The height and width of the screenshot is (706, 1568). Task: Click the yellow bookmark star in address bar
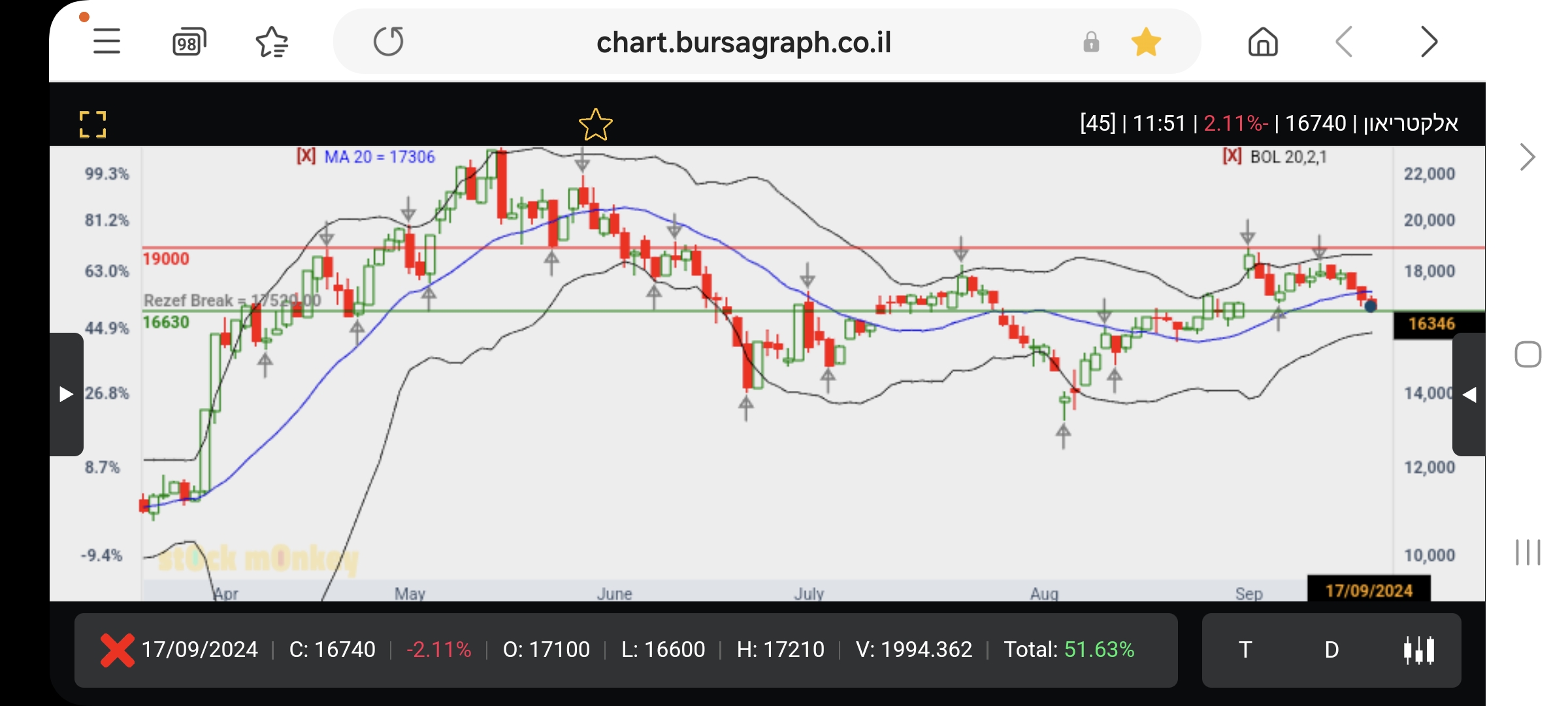tap(1146, 42)
